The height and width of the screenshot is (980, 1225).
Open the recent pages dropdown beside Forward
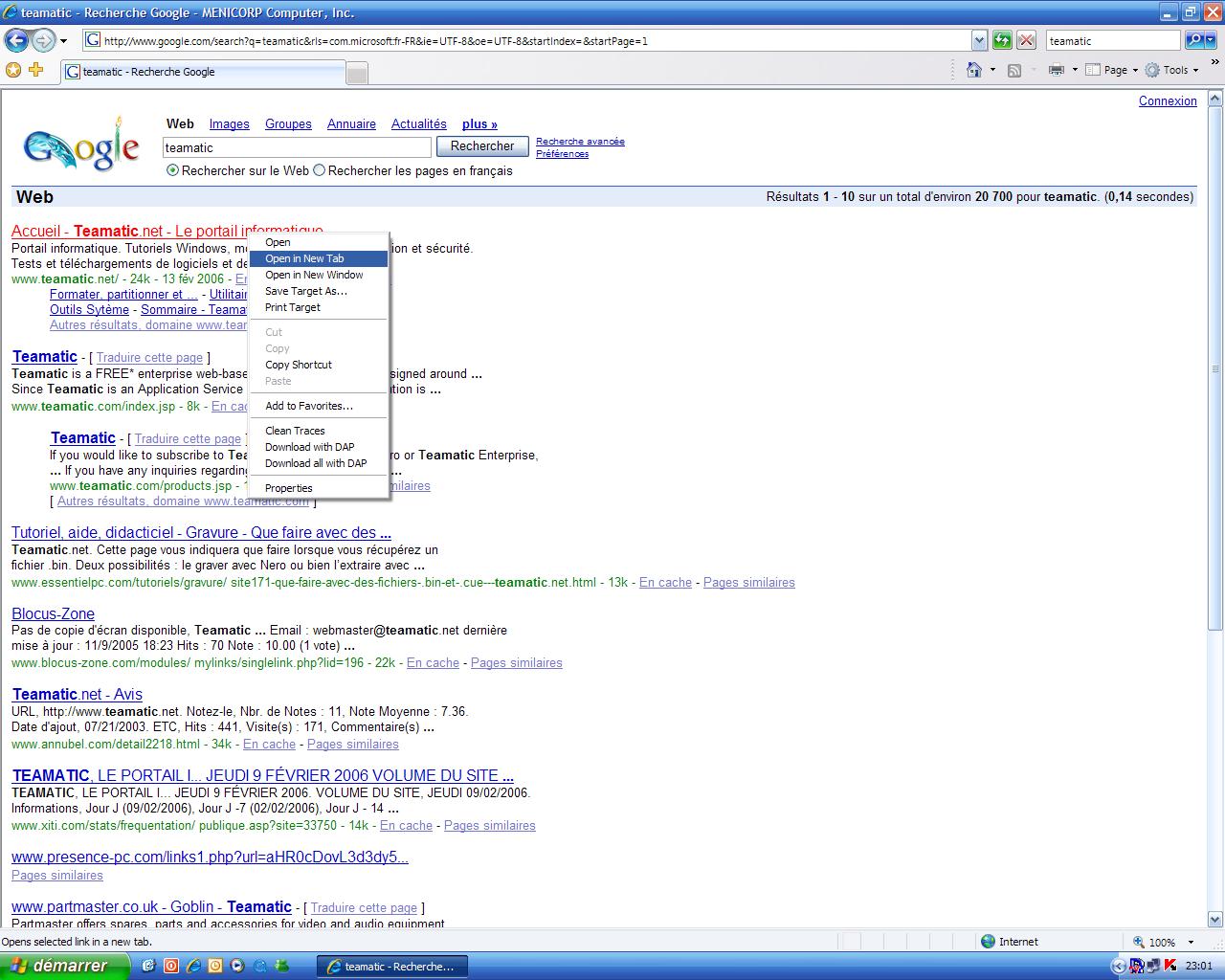(64, 41)
